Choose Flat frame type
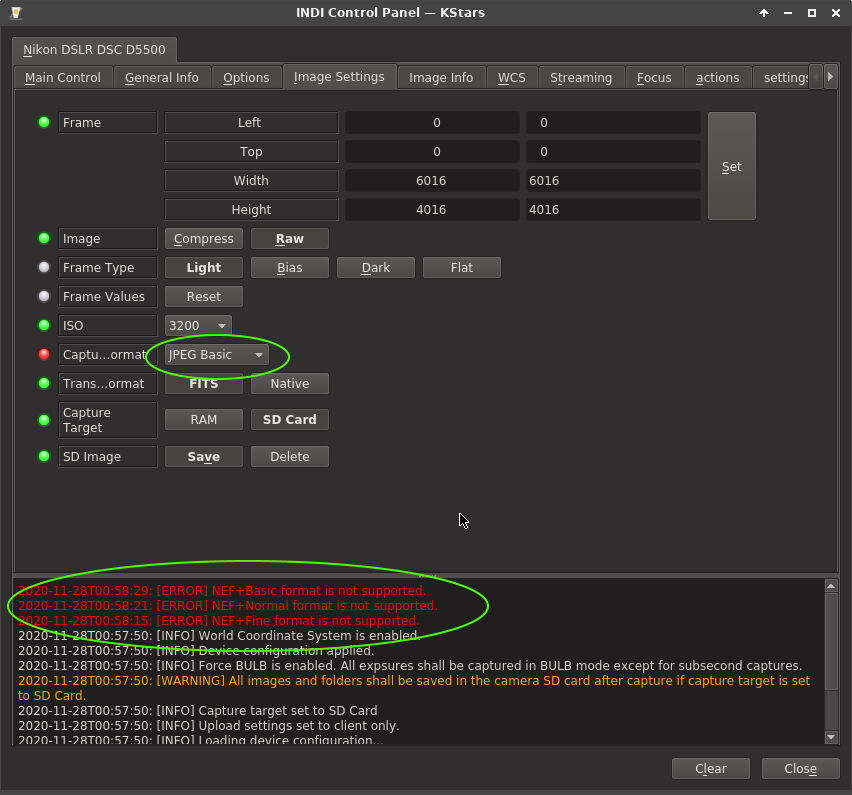 point(461,267)
